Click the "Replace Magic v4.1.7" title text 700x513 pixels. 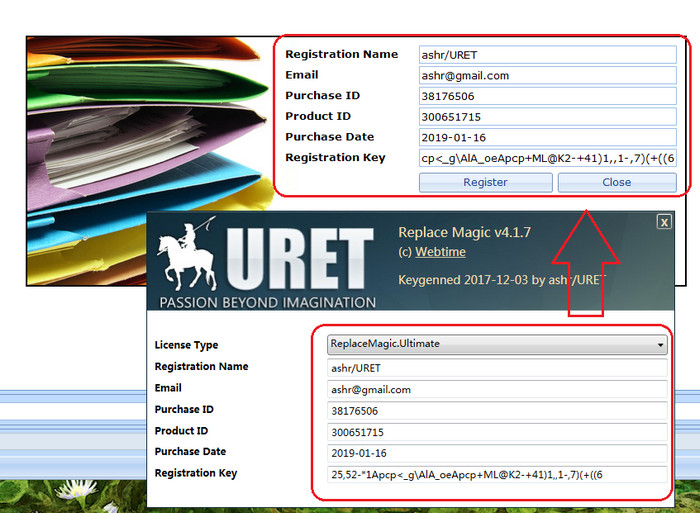pos(464,232)
